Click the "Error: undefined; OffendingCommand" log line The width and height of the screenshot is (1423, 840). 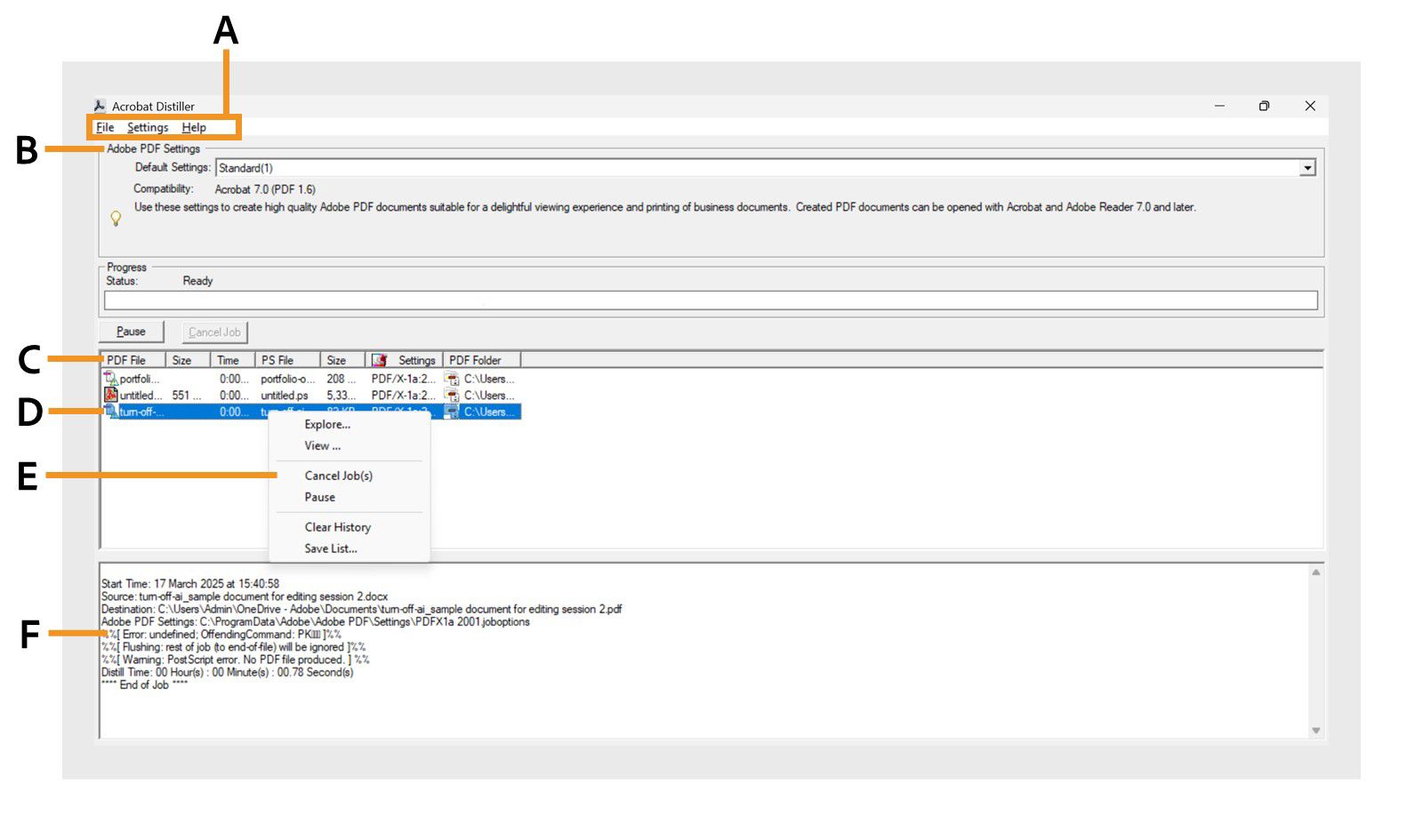(221, 635)
